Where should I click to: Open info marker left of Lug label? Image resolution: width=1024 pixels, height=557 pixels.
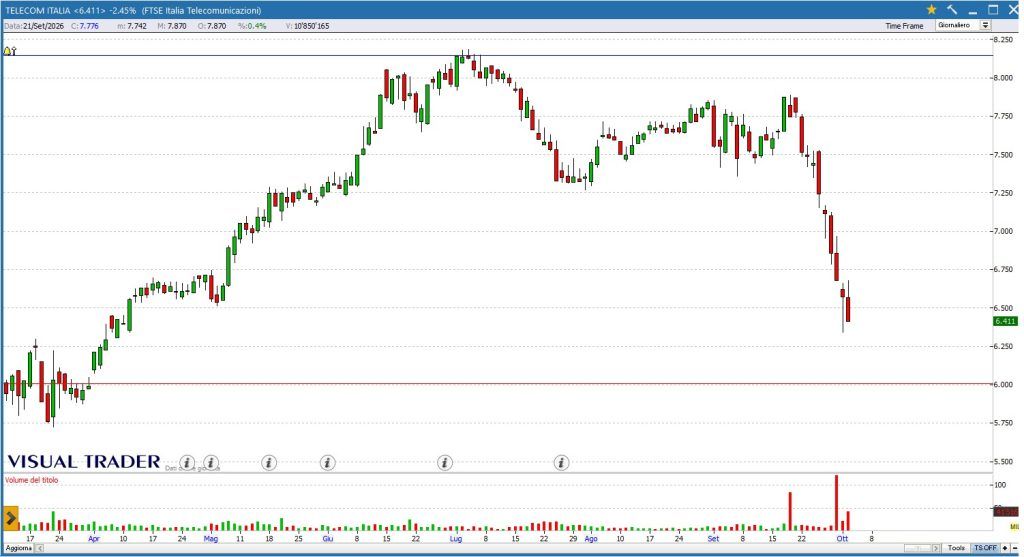(445, 463)
